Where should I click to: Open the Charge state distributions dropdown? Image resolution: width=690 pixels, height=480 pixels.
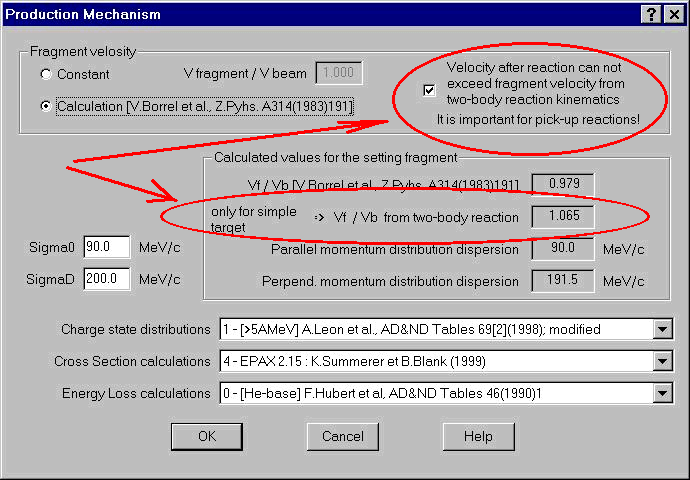[x=662, y=329]
